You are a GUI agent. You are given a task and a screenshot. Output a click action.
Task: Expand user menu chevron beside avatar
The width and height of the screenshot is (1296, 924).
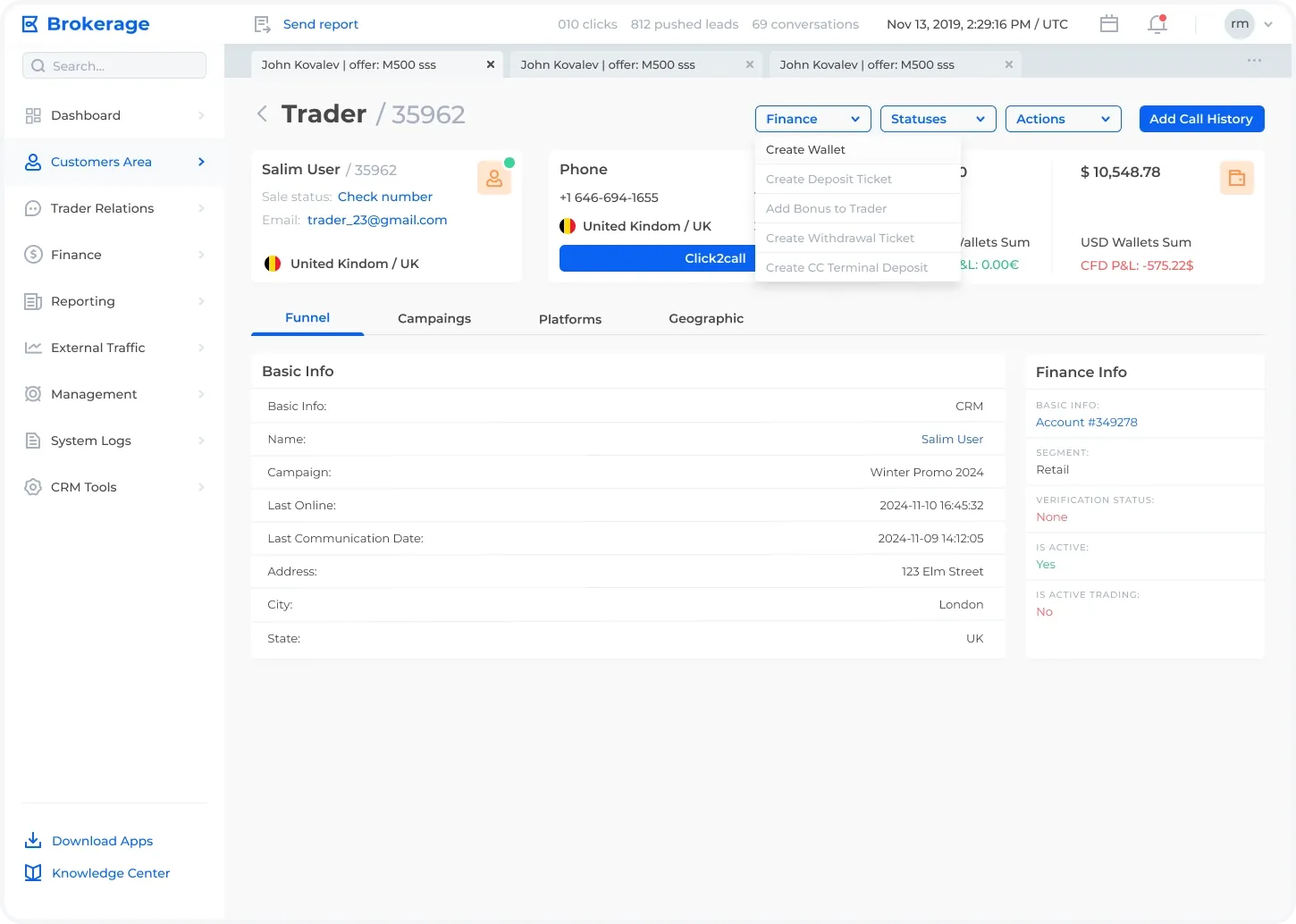1268,25
